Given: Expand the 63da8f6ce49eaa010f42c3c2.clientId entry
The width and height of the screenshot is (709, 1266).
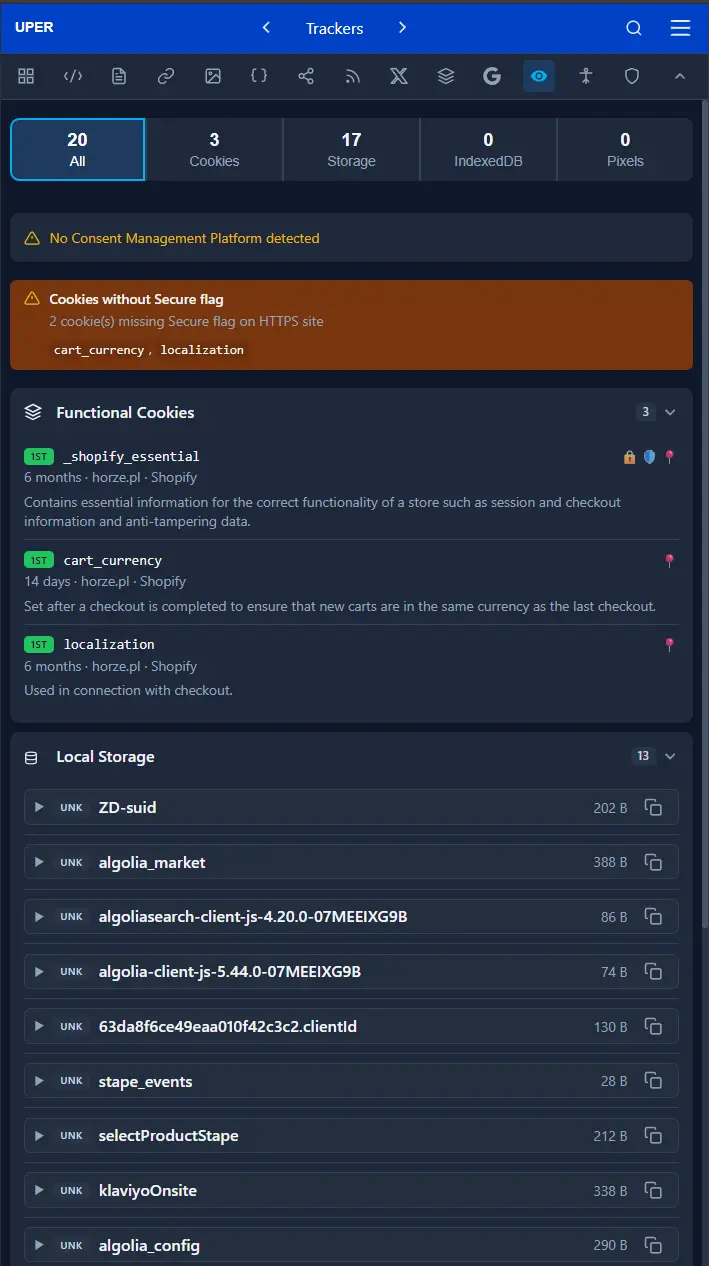Looking at the screenshot, I should pyautogui.click(x=39, y=1026).
